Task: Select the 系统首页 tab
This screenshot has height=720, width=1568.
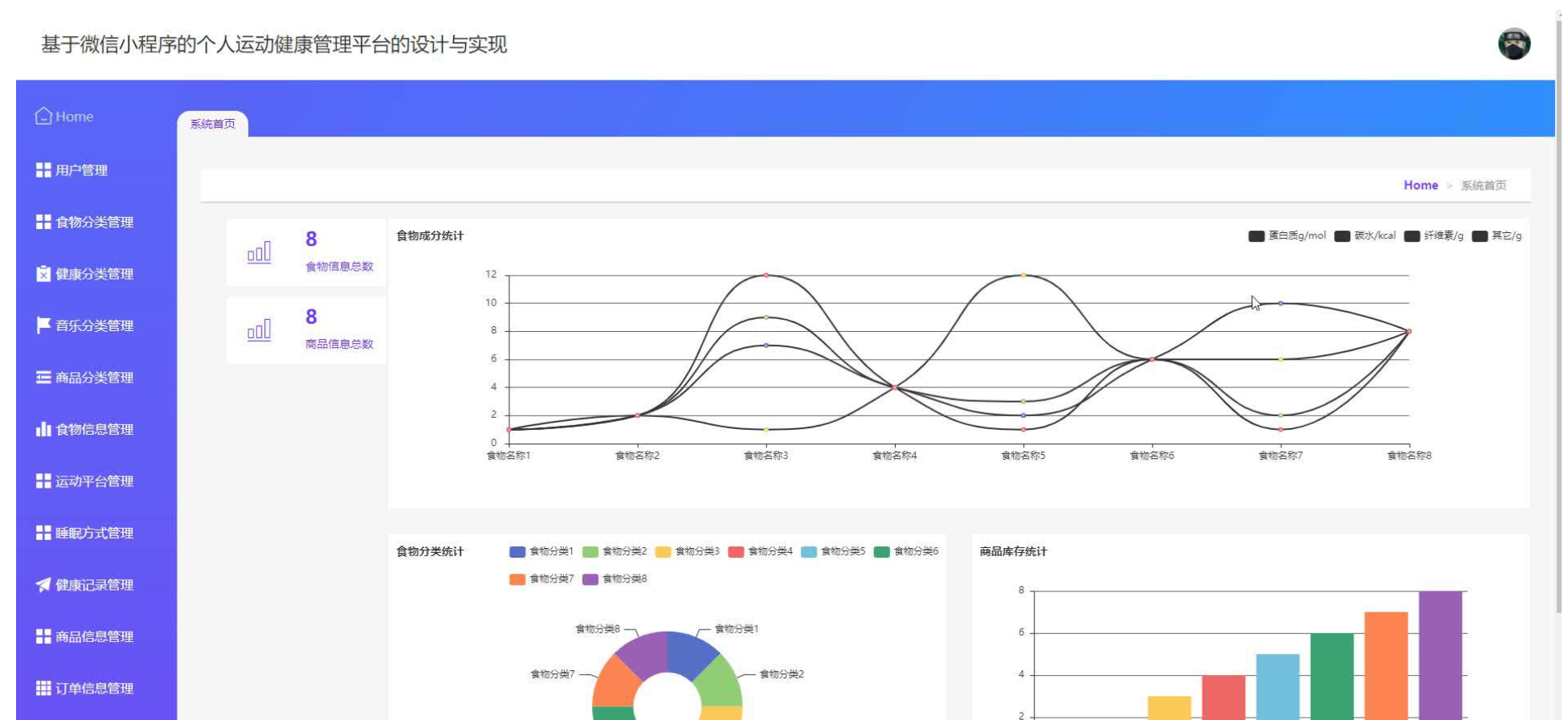Action: pos(213,124)
